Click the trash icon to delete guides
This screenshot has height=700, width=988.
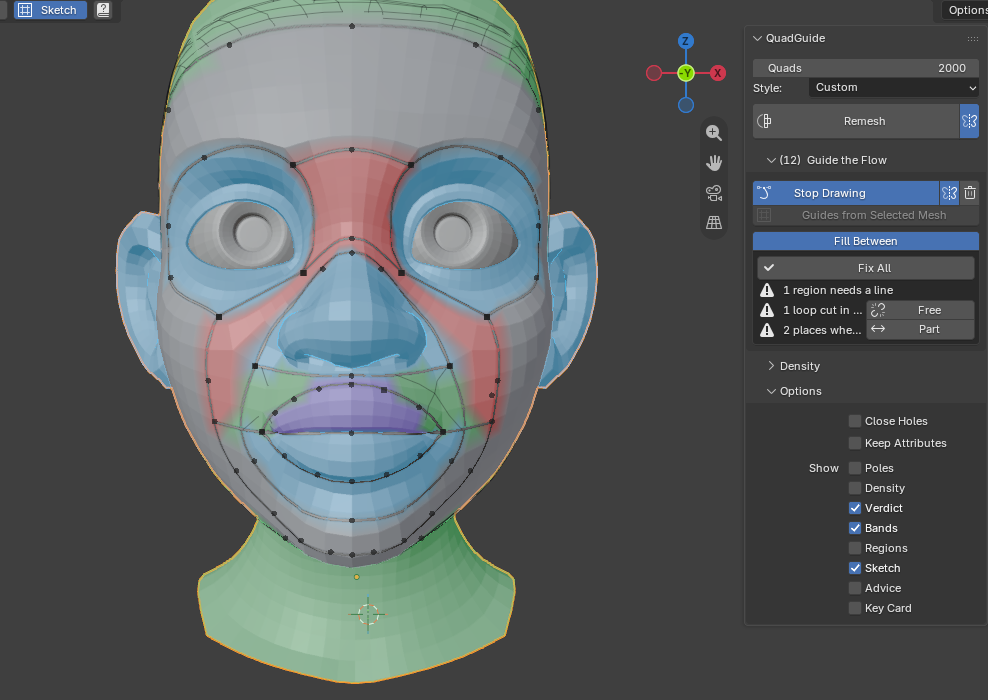[970, 193]
